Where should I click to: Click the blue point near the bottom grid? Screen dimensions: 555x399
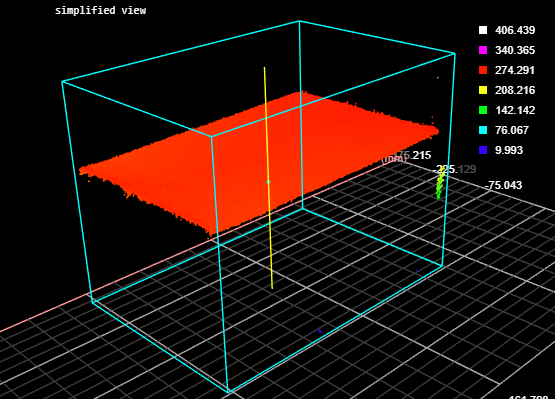pos(320,331)
